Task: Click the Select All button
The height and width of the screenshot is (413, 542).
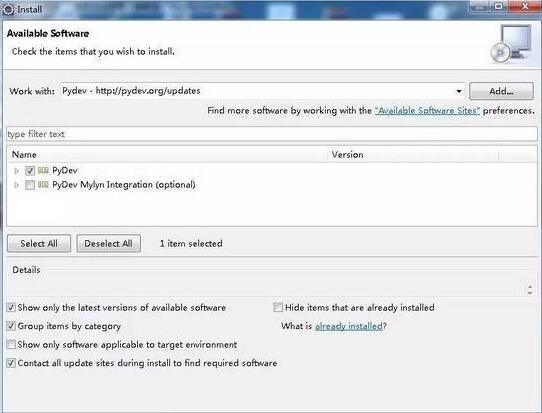Action: (x=39, y=243)
